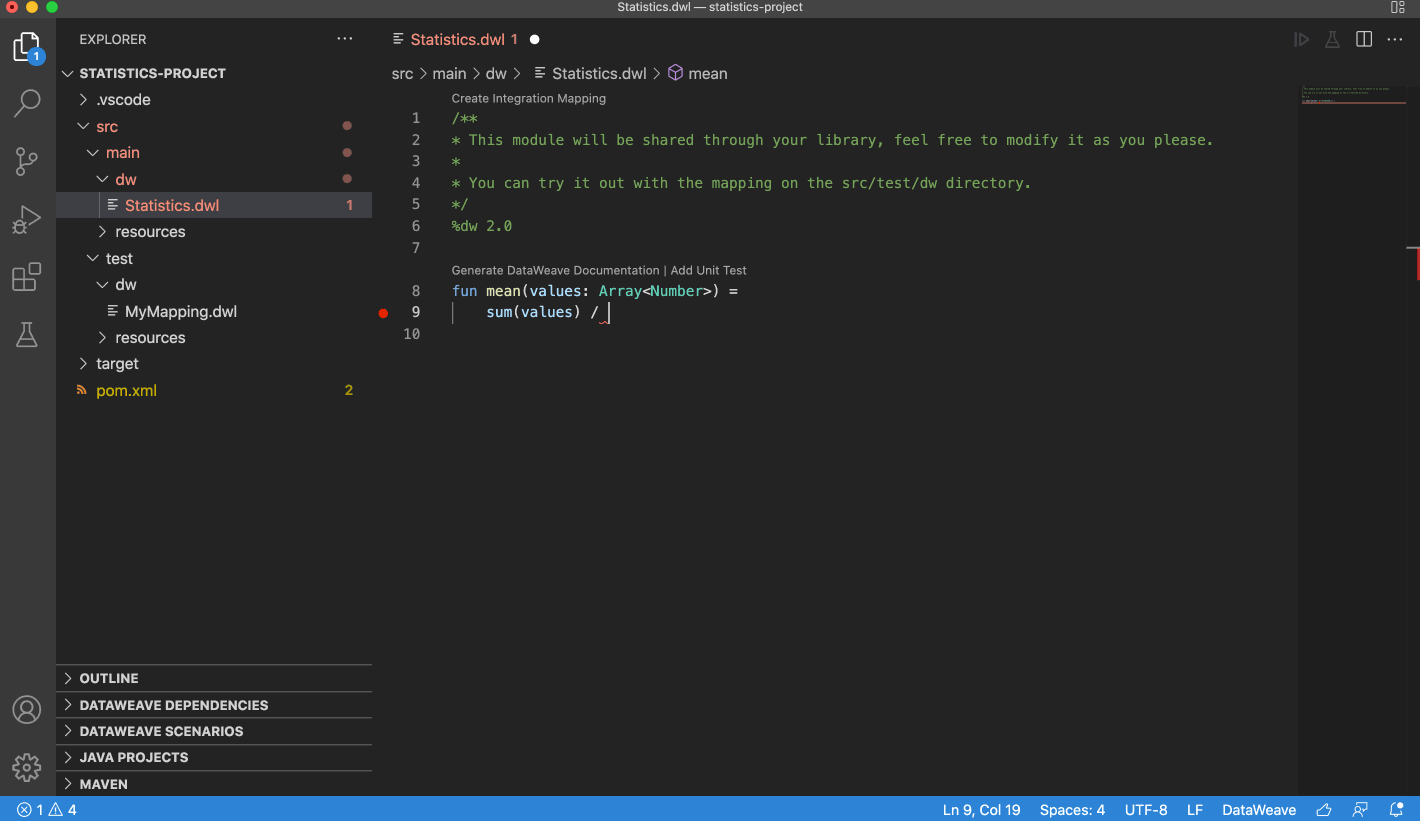Open the Testing flask view
The image size is (1420, 821).
point(27,335)
